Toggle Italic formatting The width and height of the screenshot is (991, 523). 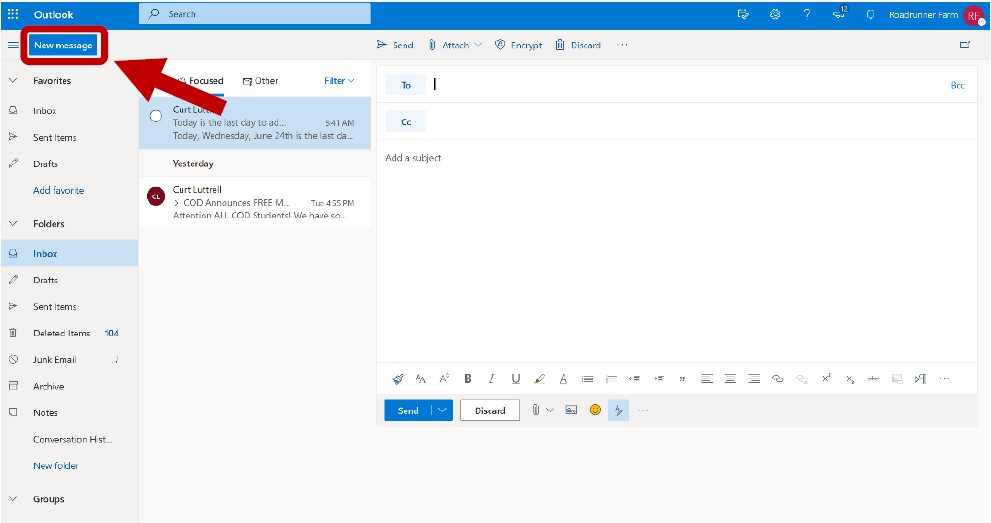point(492,379)
